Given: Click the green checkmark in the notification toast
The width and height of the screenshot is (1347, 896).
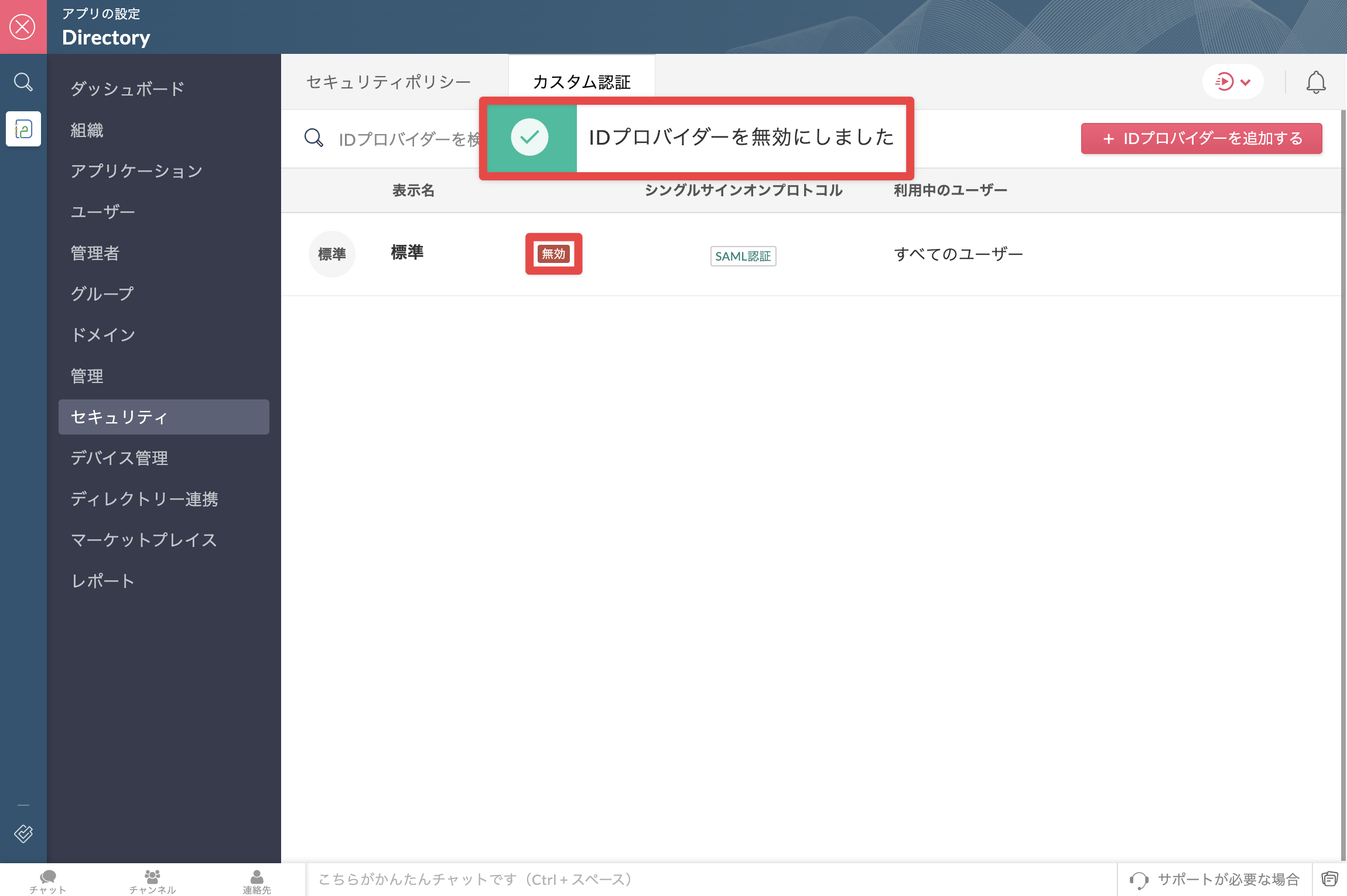Looking at the screenshot, I should coord(529,138).
